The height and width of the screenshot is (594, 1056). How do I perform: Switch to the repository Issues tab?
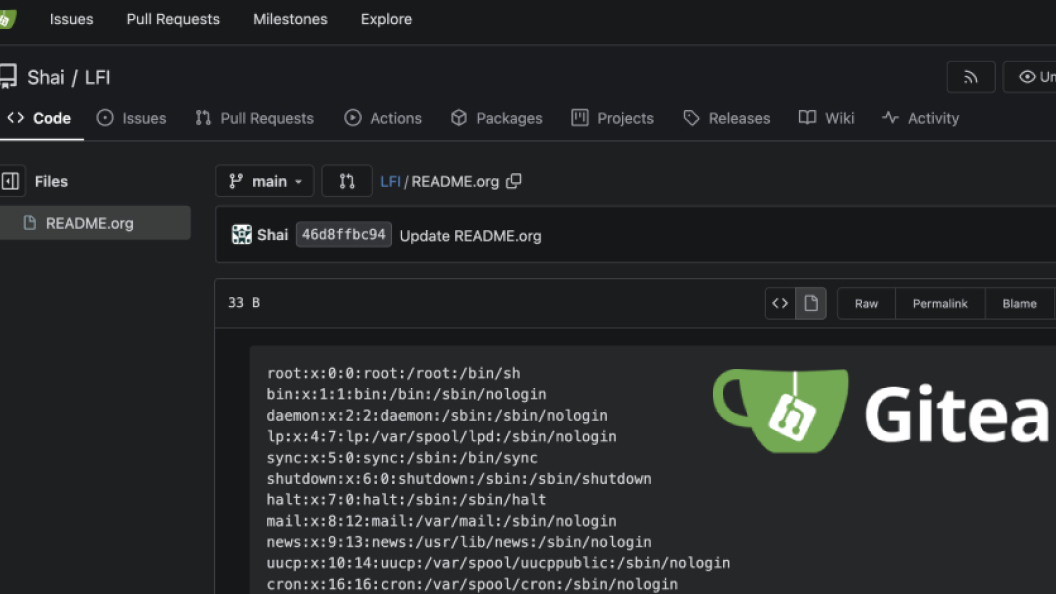tap(131, 119)
